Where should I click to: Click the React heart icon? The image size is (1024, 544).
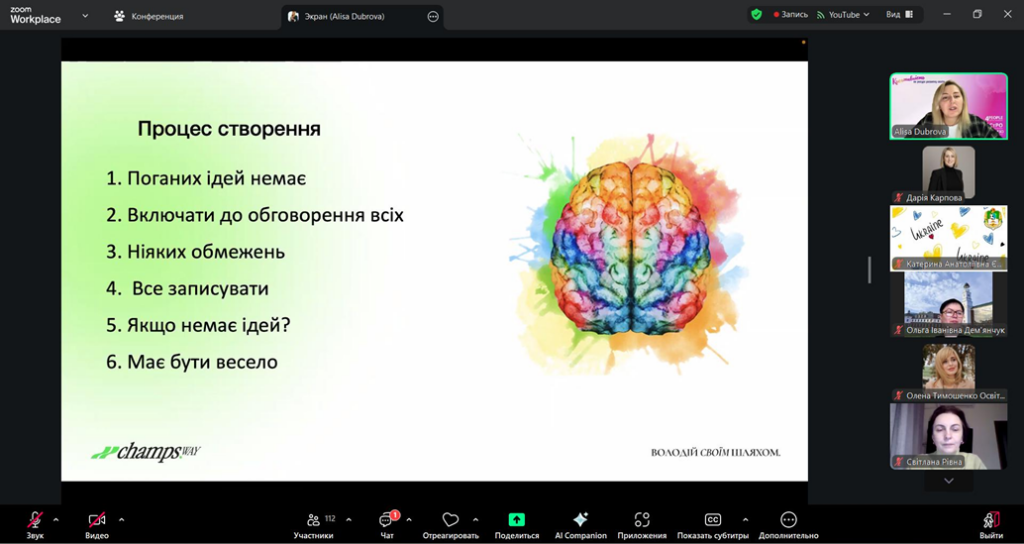450,520
